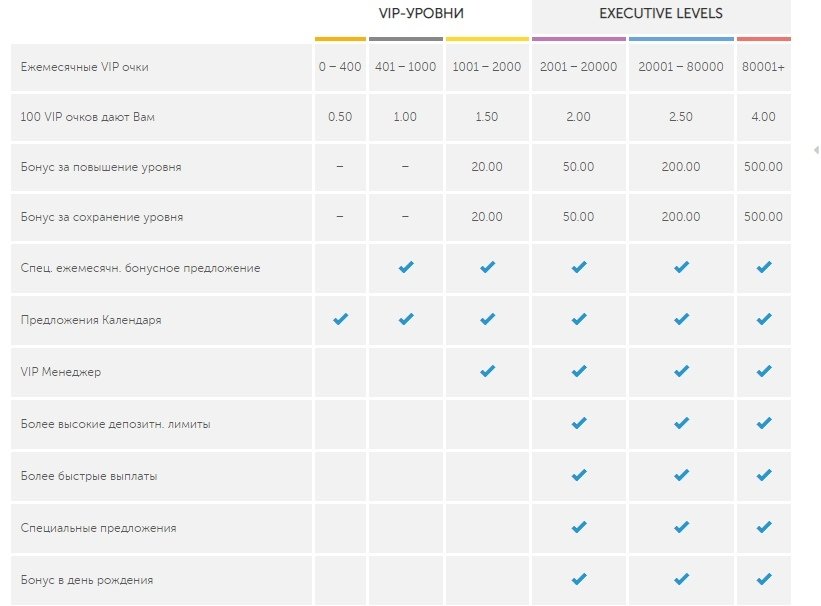This screenshot has height=606, width=821.
Task: Click Спец. ежемесячн. бонусное предложение checkmark under 401–1000
Action: pyautogui.click(x=406, y=267)
